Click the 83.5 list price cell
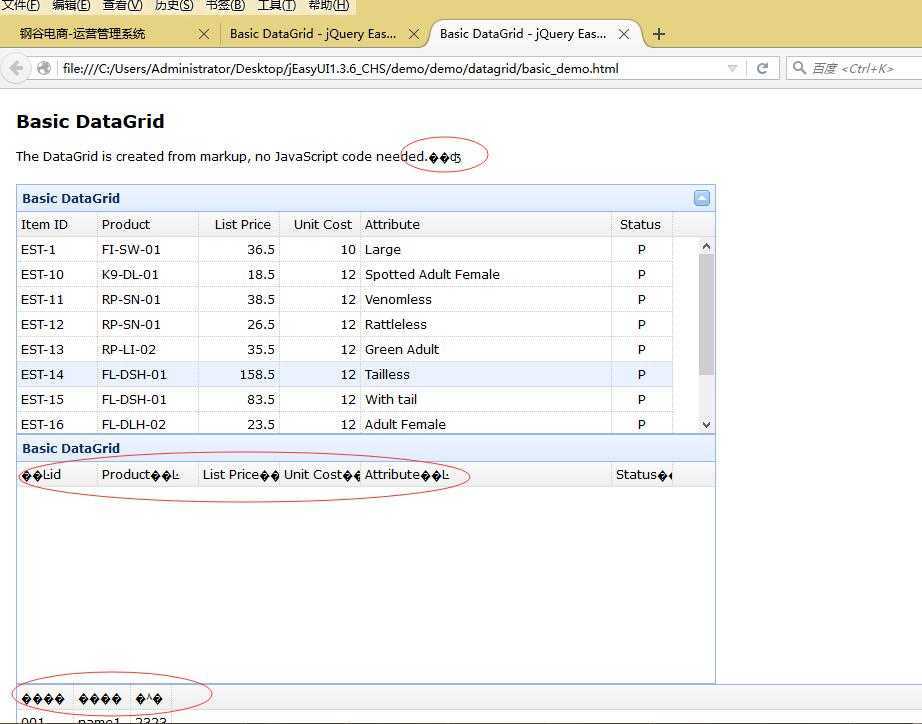 [239, 399]
